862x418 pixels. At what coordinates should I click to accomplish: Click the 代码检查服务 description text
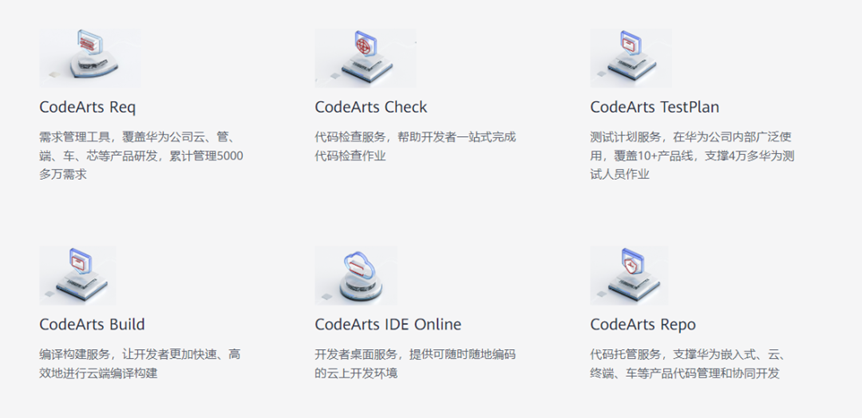416,146
